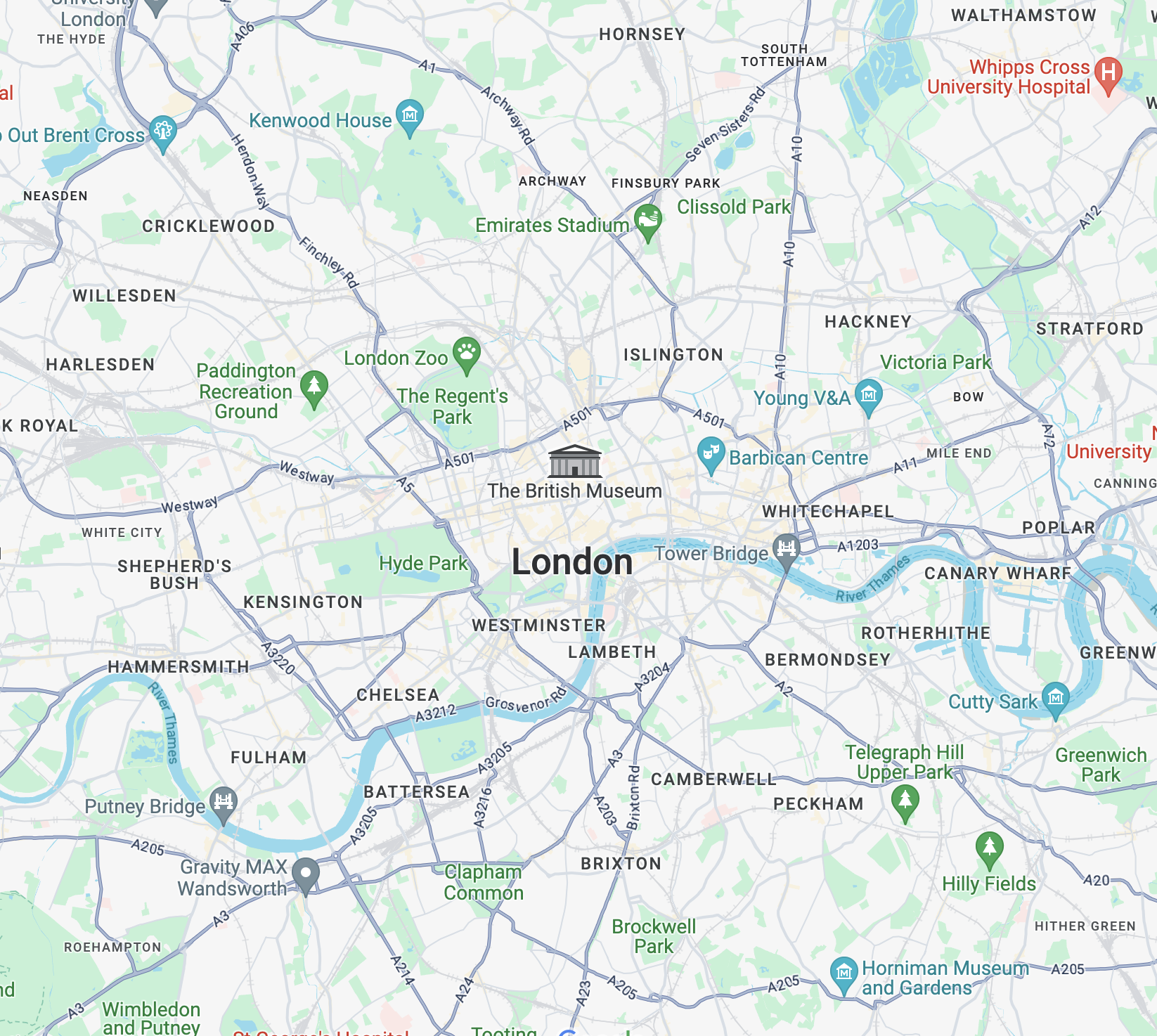Click the Emirates Stadium marker
This screenshot has height=1036, width=1157.
(648, 223)
